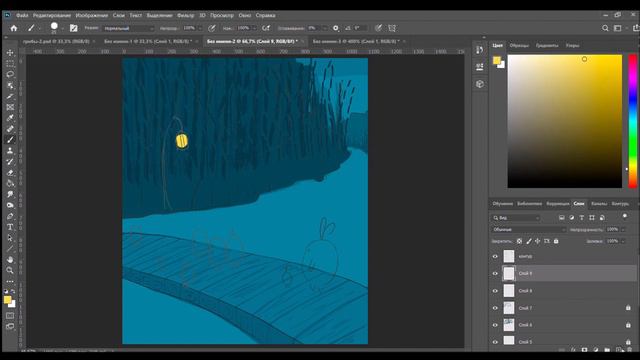Expand the layer Непрозрачность arrow
640x360 pixels.
click(x=623, y=229)
